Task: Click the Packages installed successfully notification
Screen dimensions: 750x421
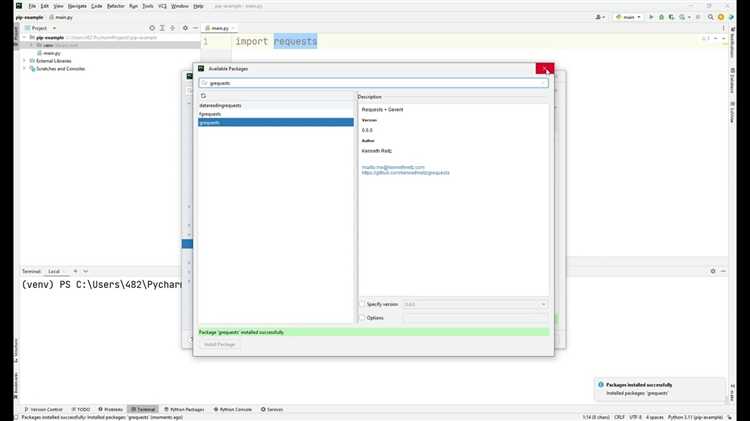Action: [x=660, y=389]
